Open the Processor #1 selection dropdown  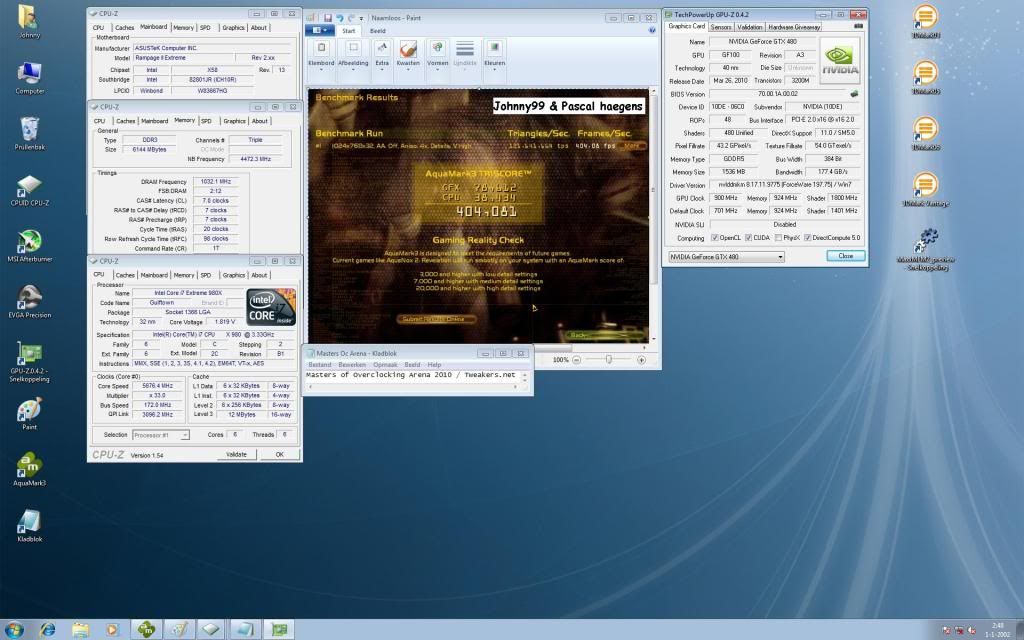pyautogui.click(x=161, y=435)
